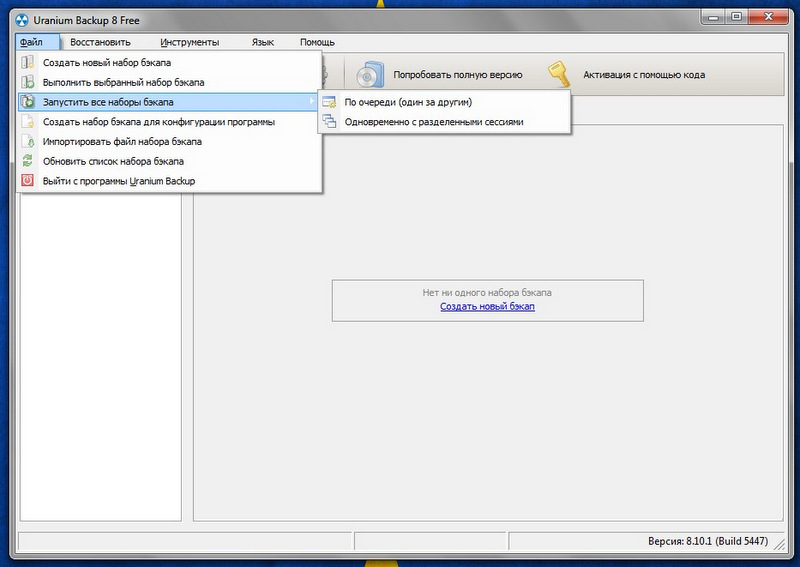The width and height of the screenshot is (800, 567).
Task: Open the Язык menu
Action: click(x=263, y=42)
